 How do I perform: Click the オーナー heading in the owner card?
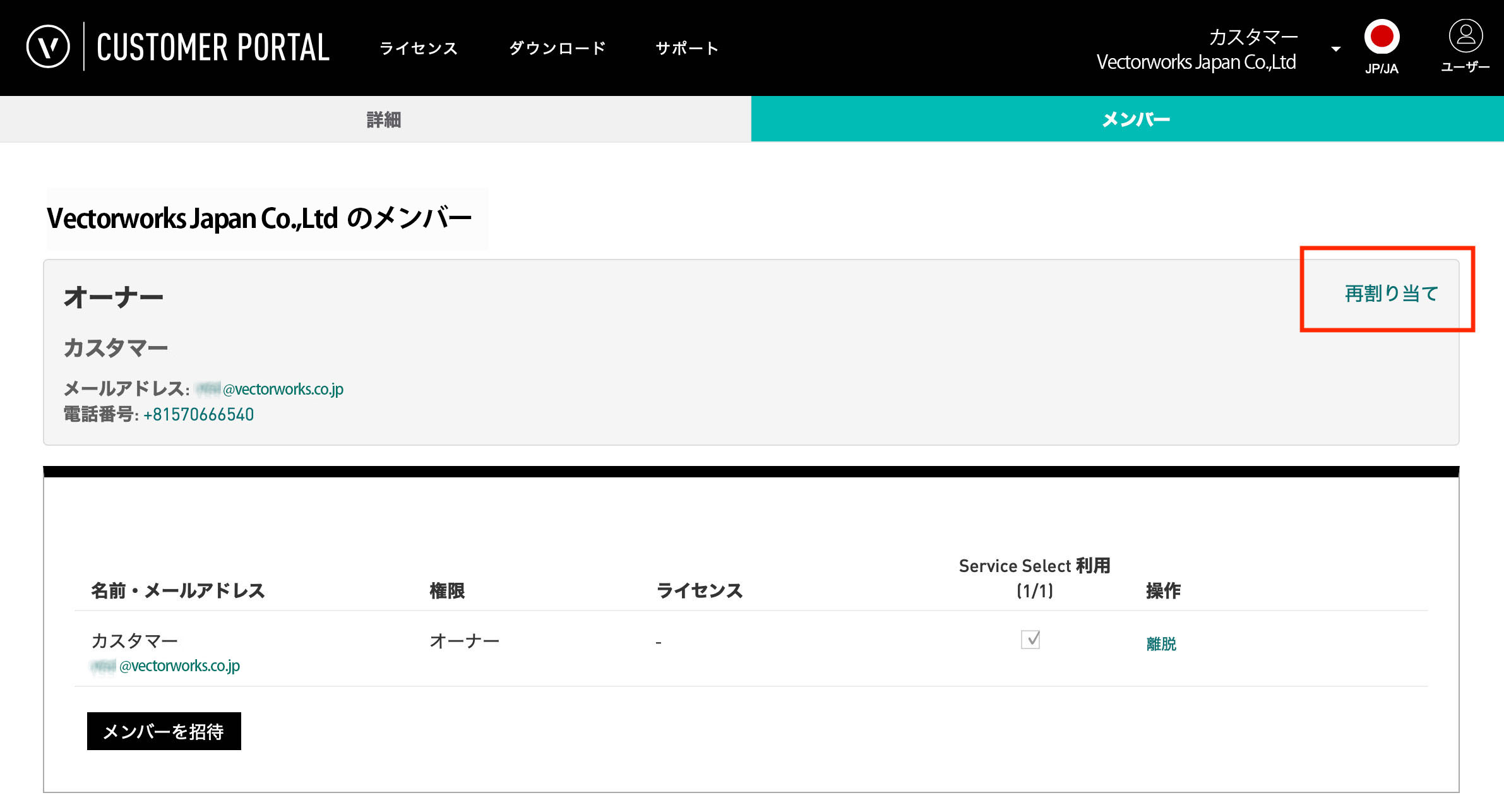tap(114, 297)
